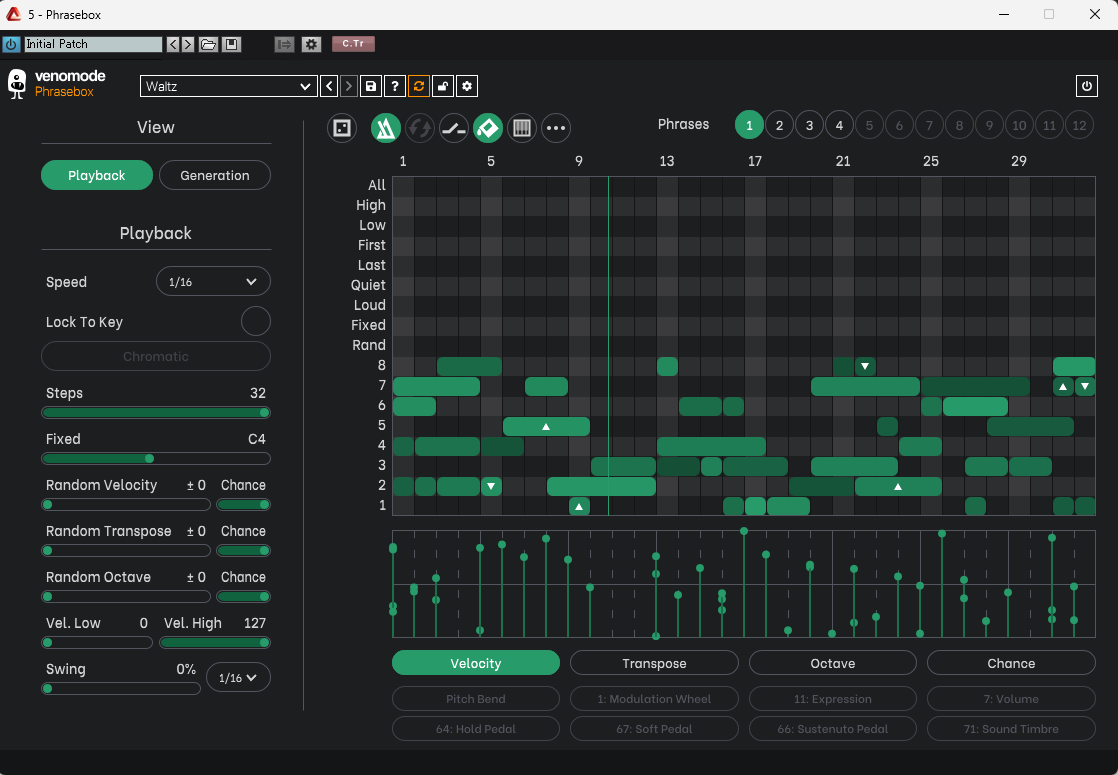
Task: Click the piano keys icon
Action: (521, 128)
